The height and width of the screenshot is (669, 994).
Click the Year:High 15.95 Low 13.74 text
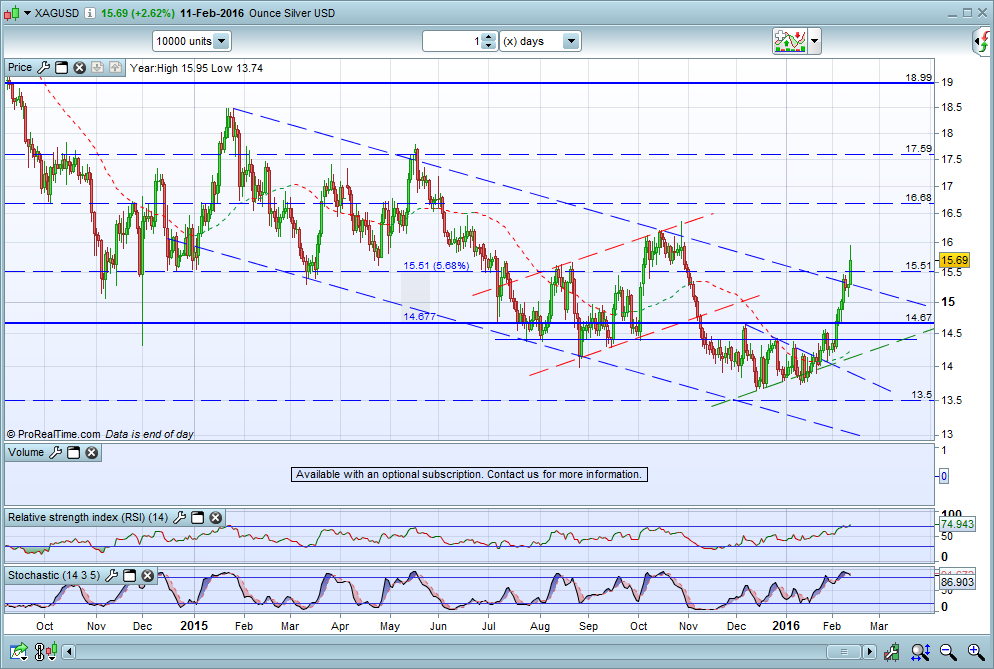197,68
